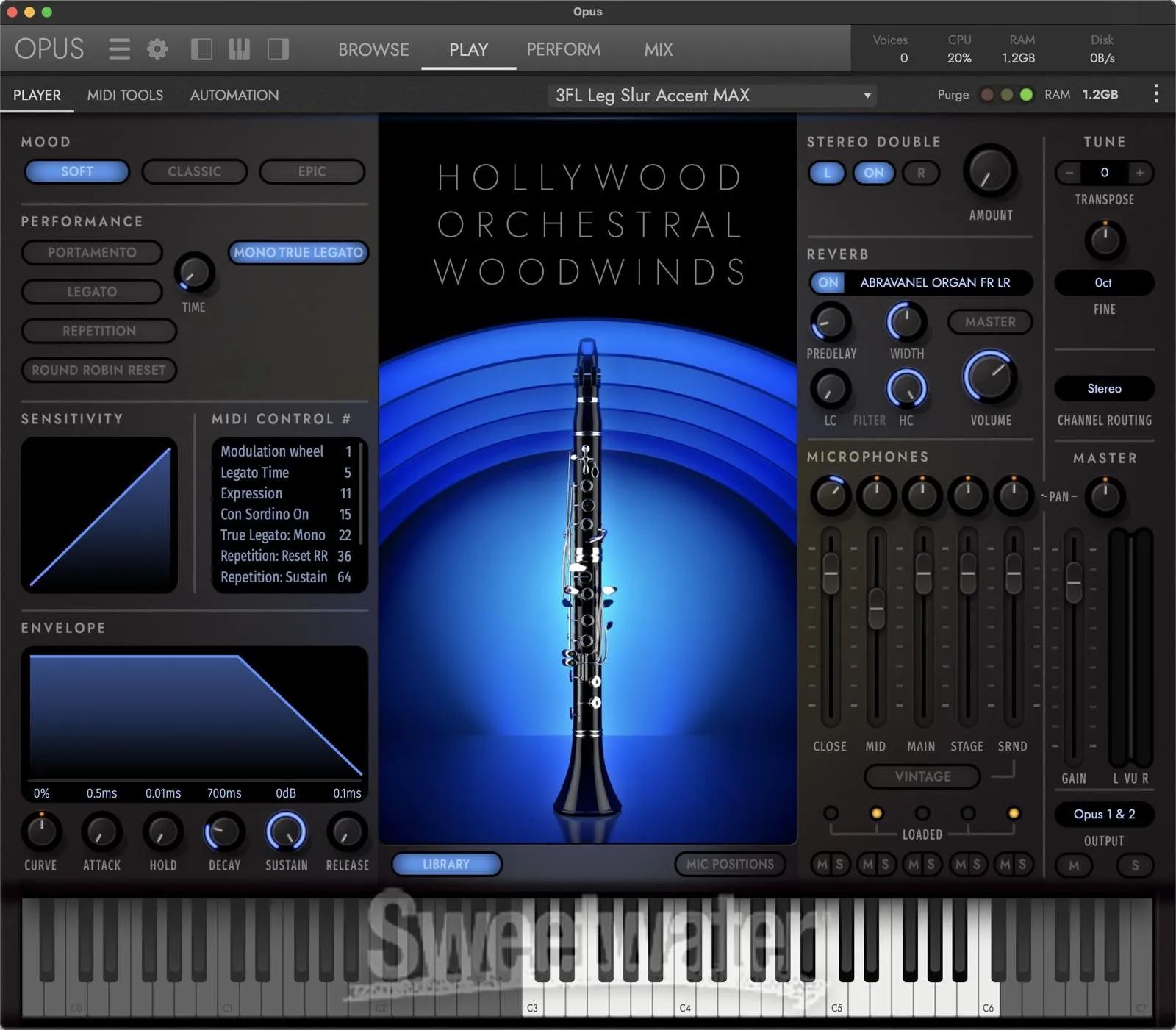Click the envelope Attack knob

(101, 831)
